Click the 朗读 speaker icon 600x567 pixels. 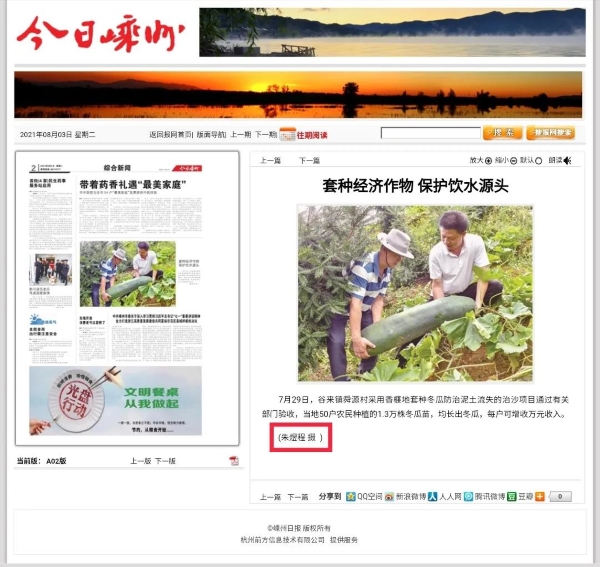(x=567, y=160)
